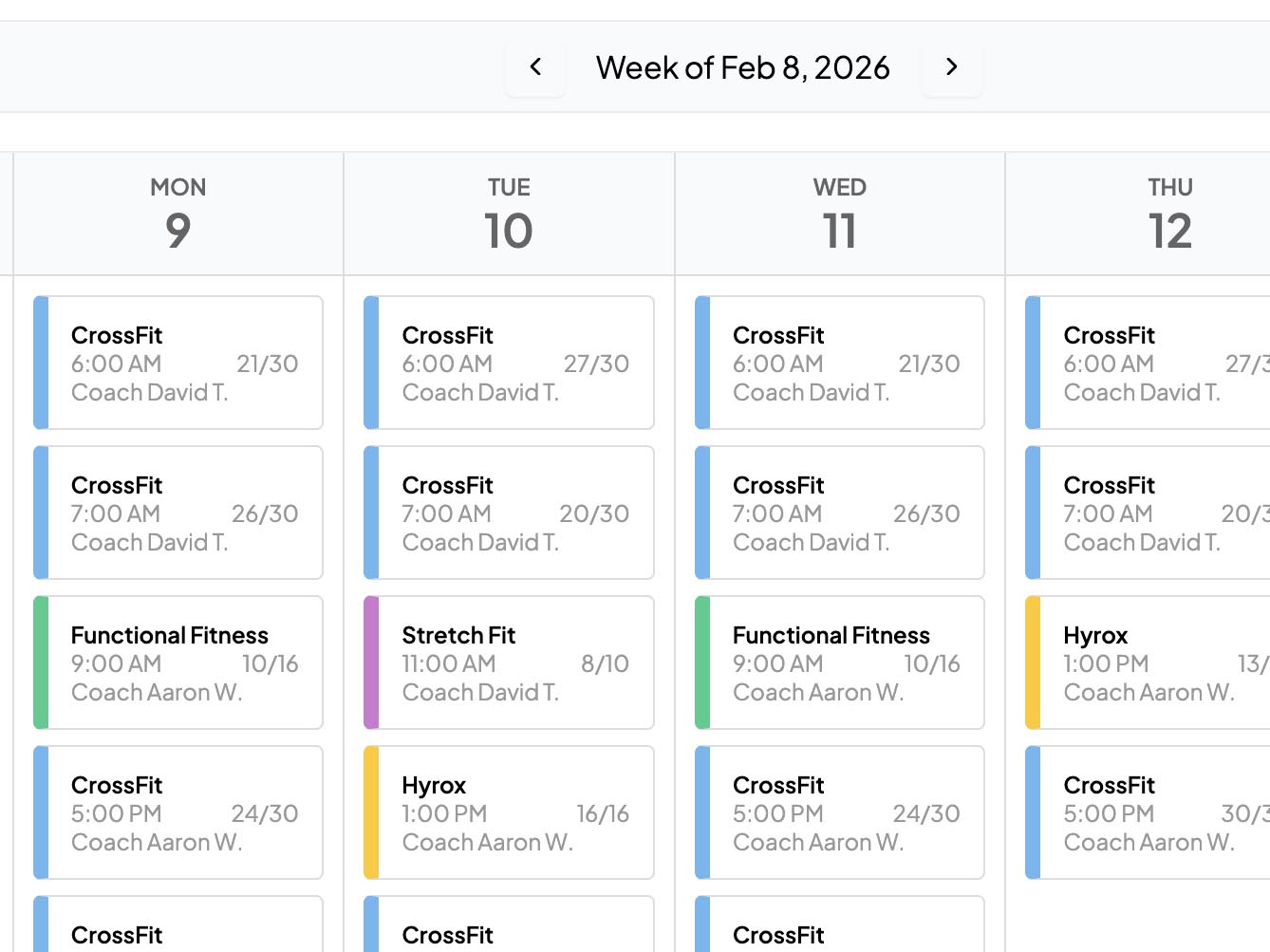Select the 21/30 capacity on Monday's 6 AM class
The width and height of the screenshot is (1270, 952).
(269, 364)
